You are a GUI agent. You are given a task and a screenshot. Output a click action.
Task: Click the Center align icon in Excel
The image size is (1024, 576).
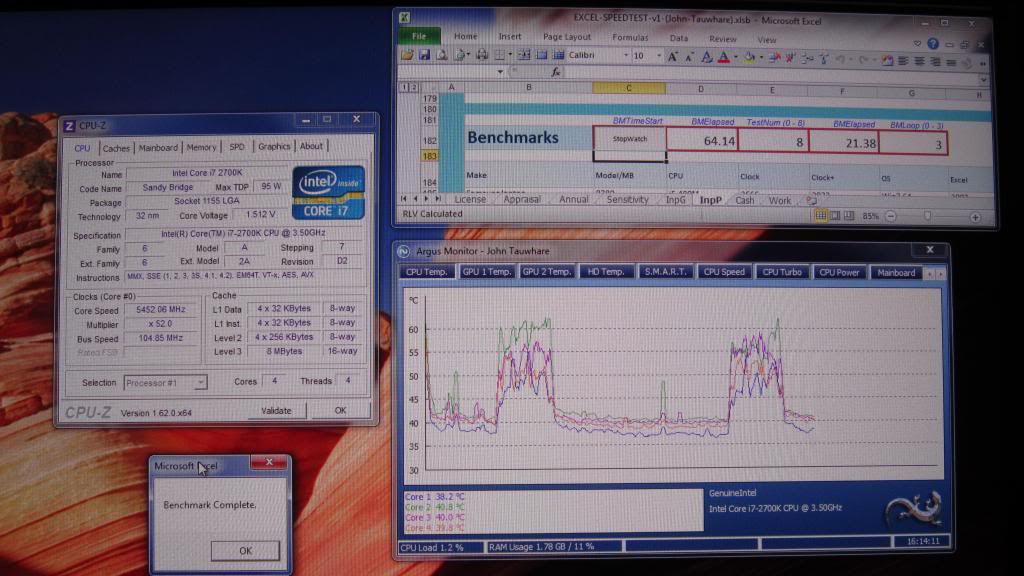coord(920,61)
